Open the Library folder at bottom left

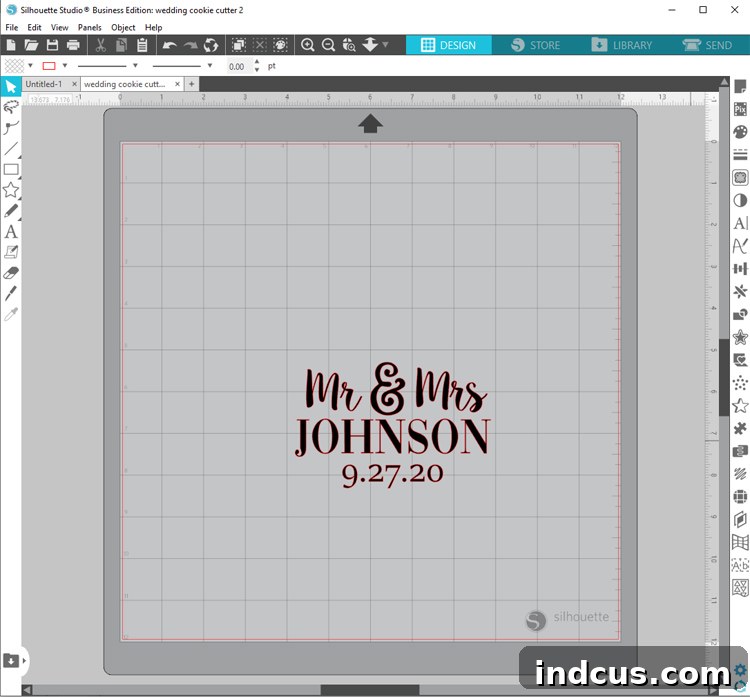[x=11, y=661]
